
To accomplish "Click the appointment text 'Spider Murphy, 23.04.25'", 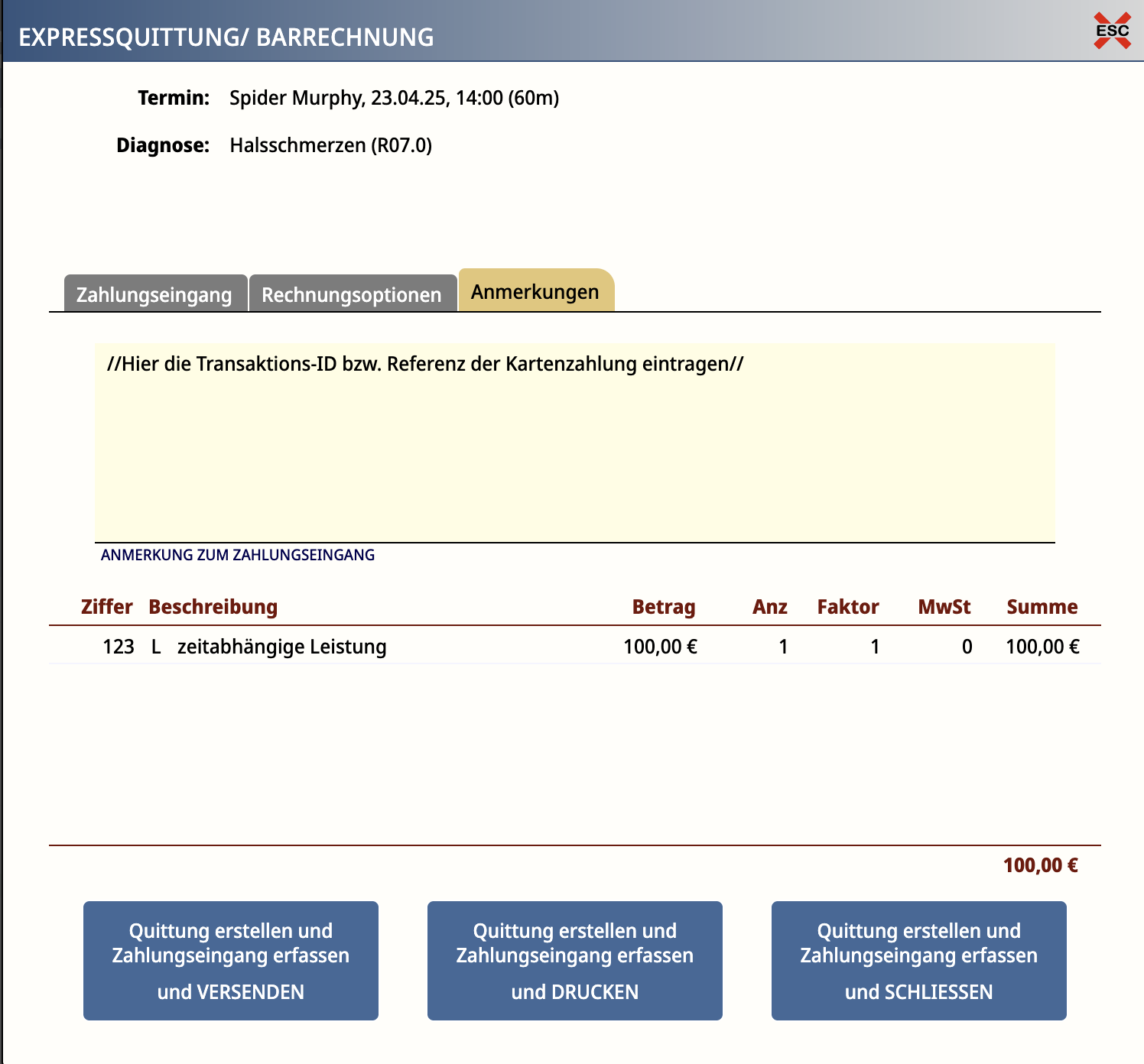I will [338, 98].
